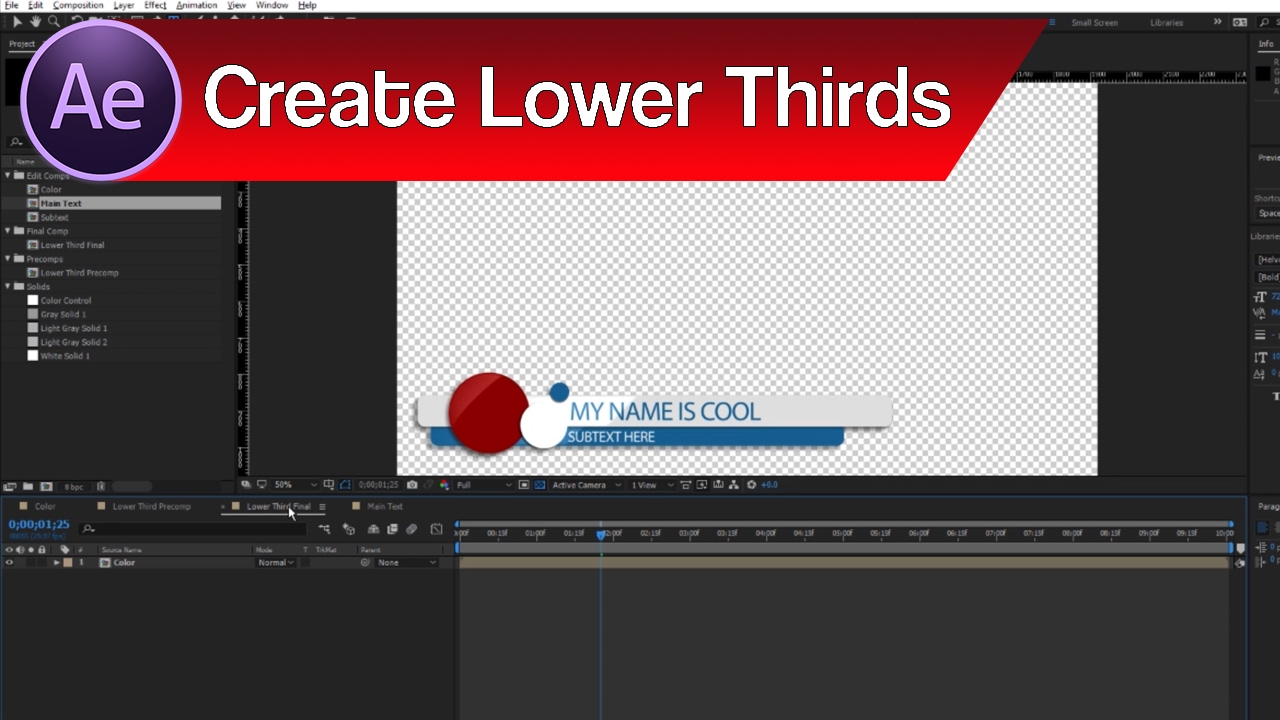The width and height of the screenshot is (1280, 720).
Task: Select the Hand tool
Action: (36, 21)
